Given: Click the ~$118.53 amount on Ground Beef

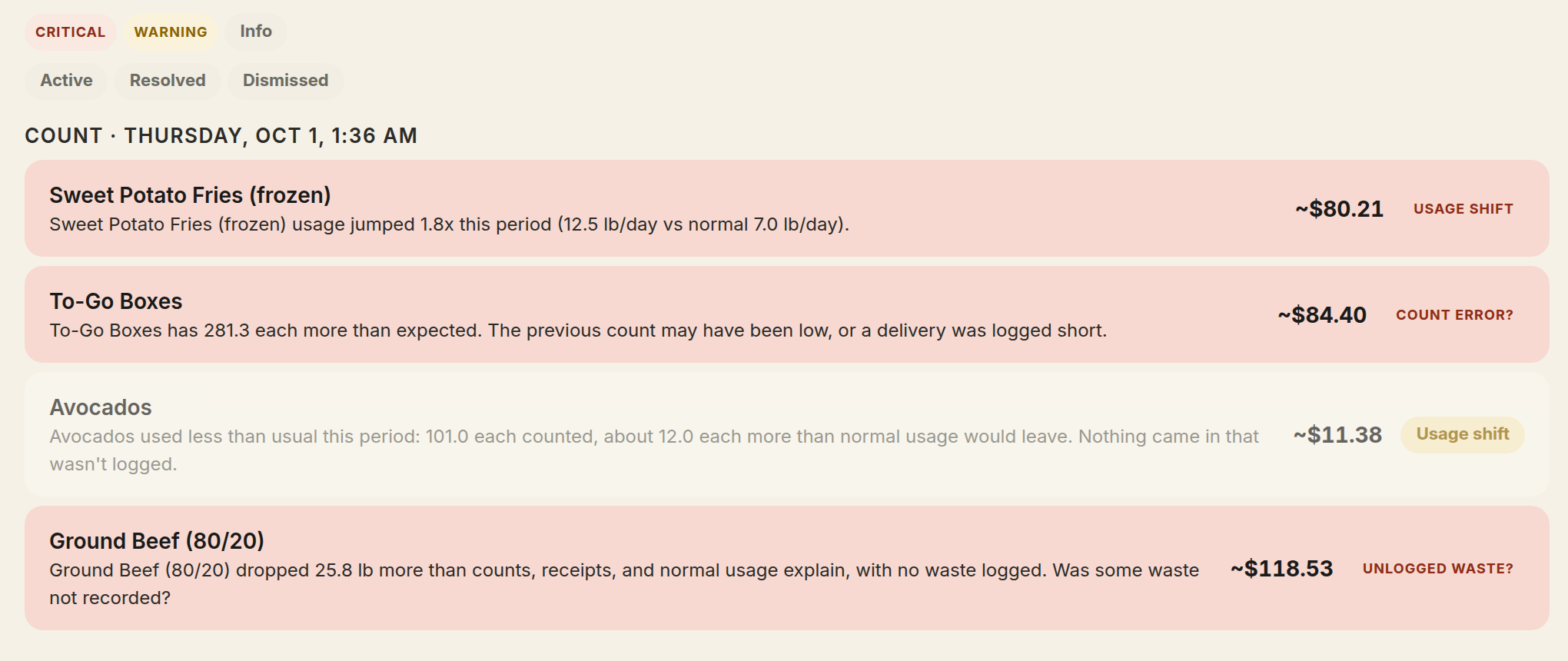Looking at the screenshot, I should pyautogui.click(x=1281, y=569).
